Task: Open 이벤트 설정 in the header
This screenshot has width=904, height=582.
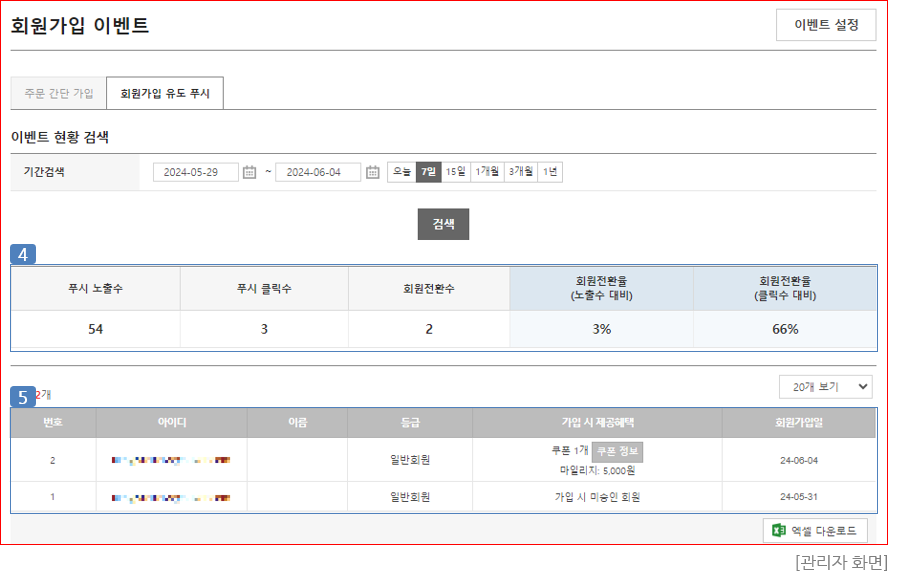Action: point(826,25)
